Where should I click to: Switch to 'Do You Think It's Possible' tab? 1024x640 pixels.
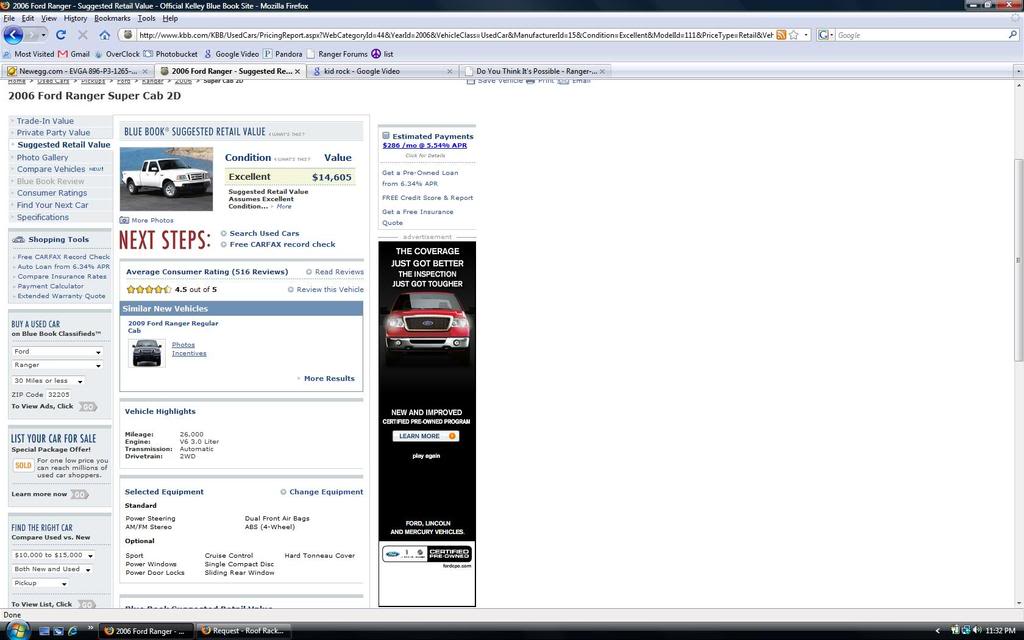[536, 71]
